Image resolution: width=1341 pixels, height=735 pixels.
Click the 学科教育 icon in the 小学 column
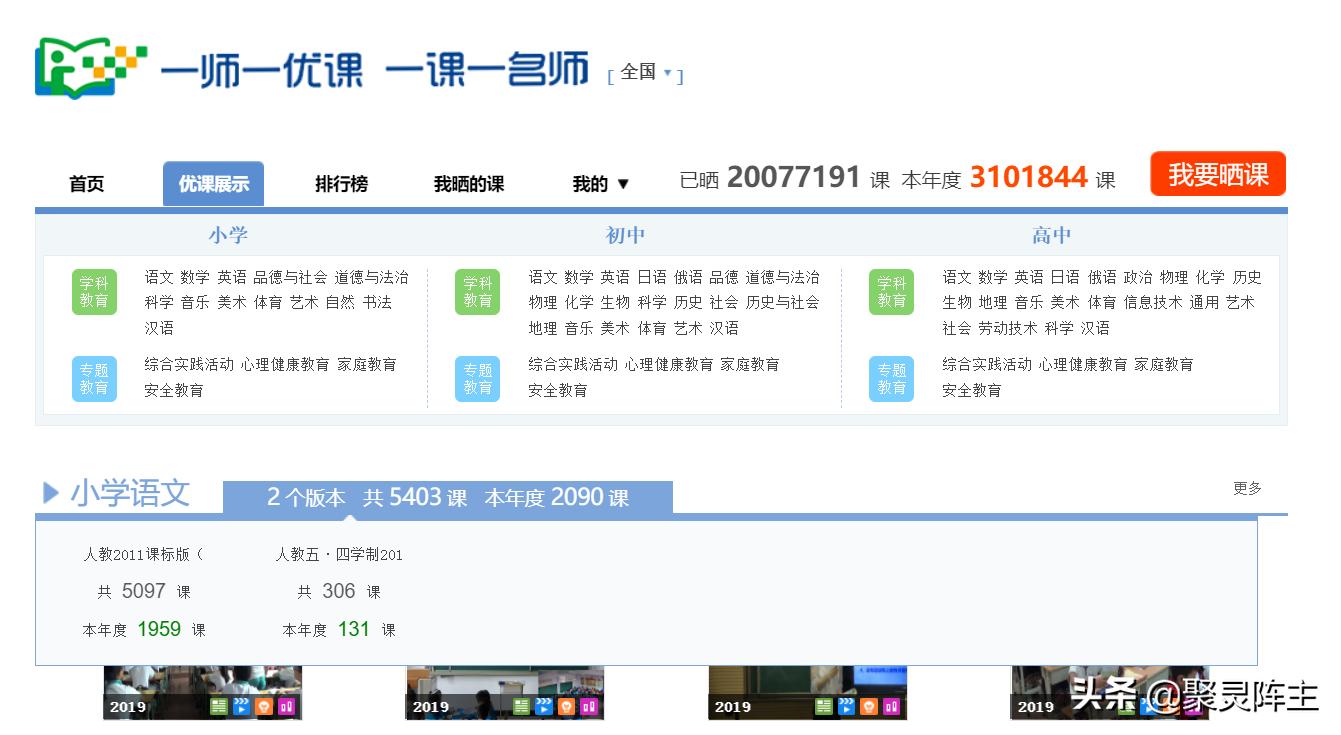(94, 291)
